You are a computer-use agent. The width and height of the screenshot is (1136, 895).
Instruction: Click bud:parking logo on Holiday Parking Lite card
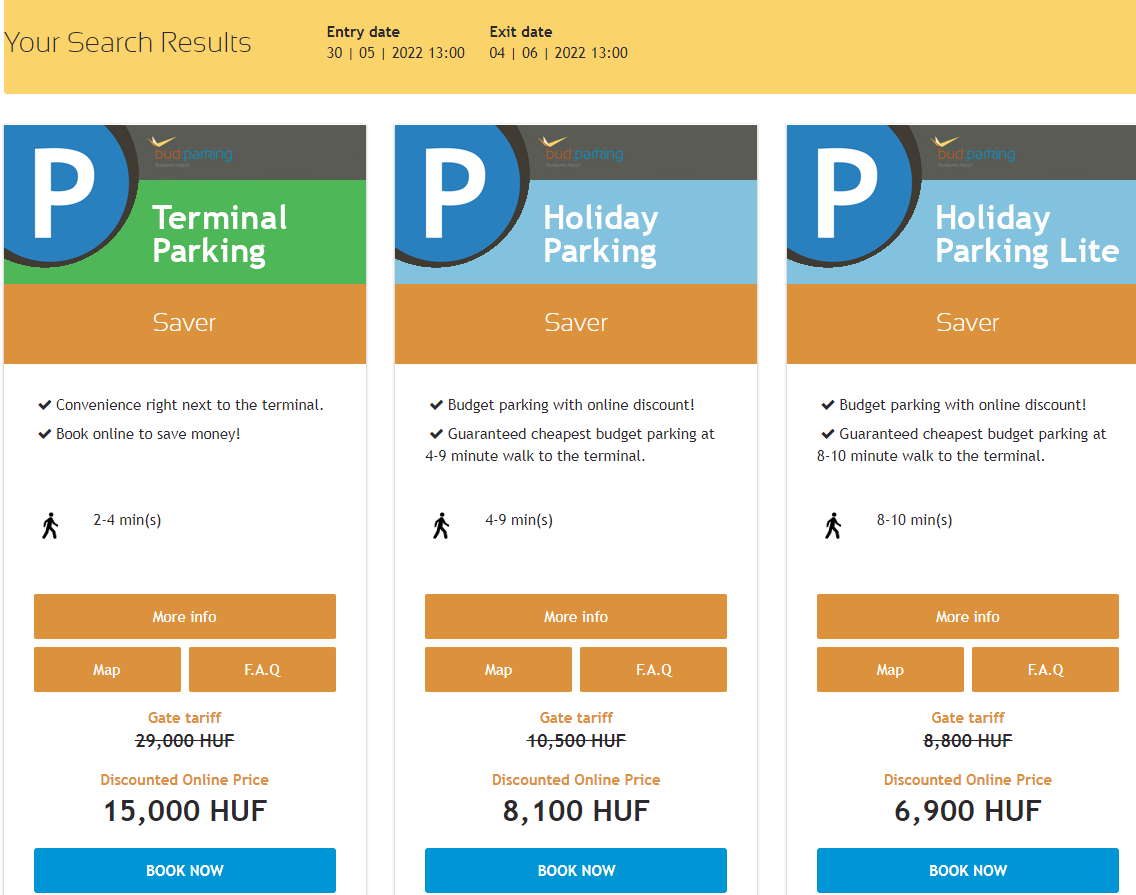974,152
